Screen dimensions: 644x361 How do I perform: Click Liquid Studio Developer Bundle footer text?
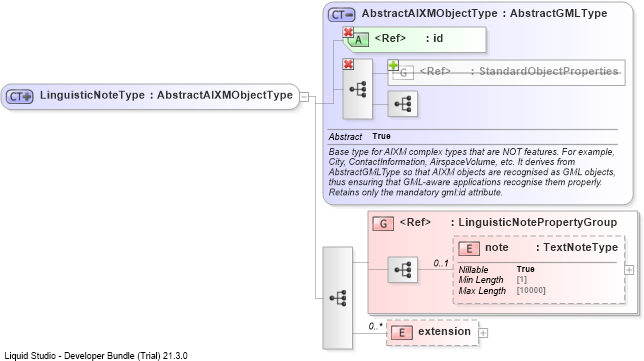(x=96, y=356)
